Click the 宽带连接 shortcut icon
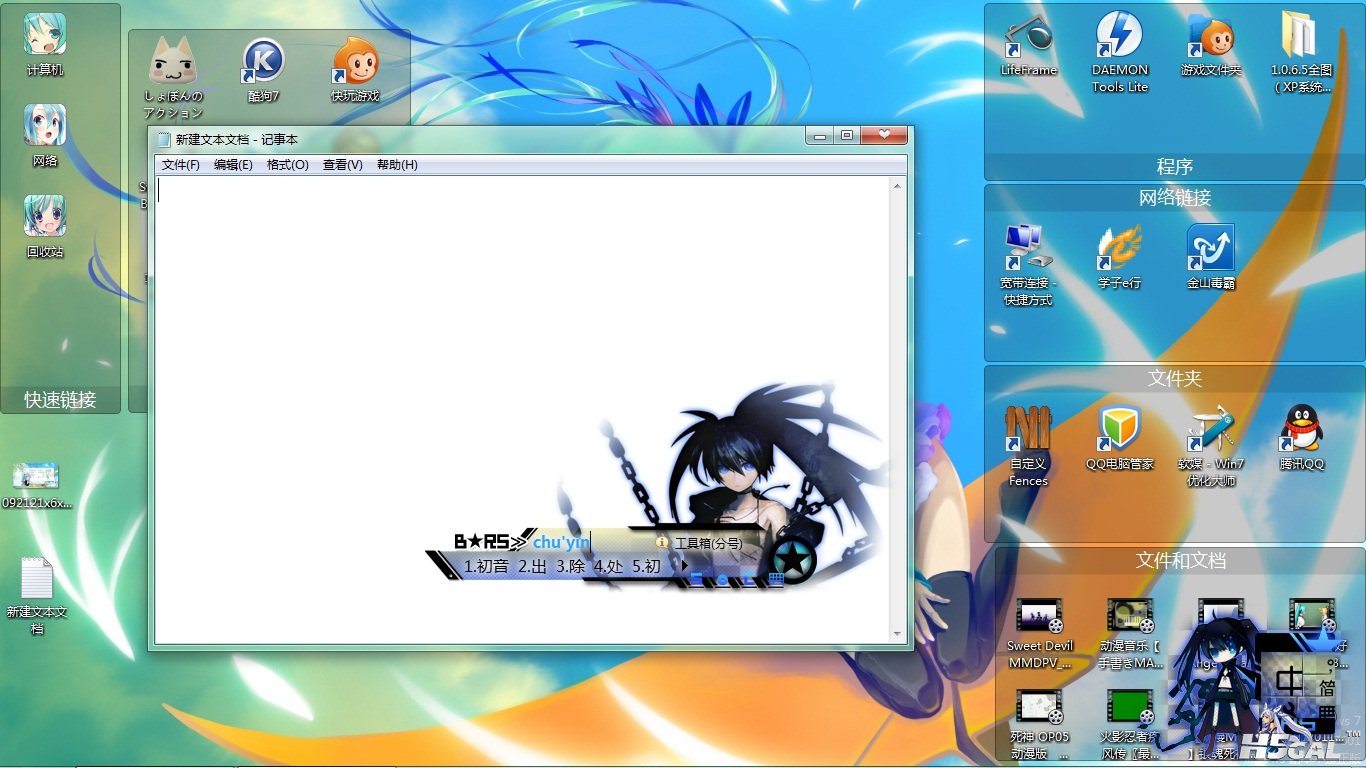 pyautogui.click(x=1028, y=265)
